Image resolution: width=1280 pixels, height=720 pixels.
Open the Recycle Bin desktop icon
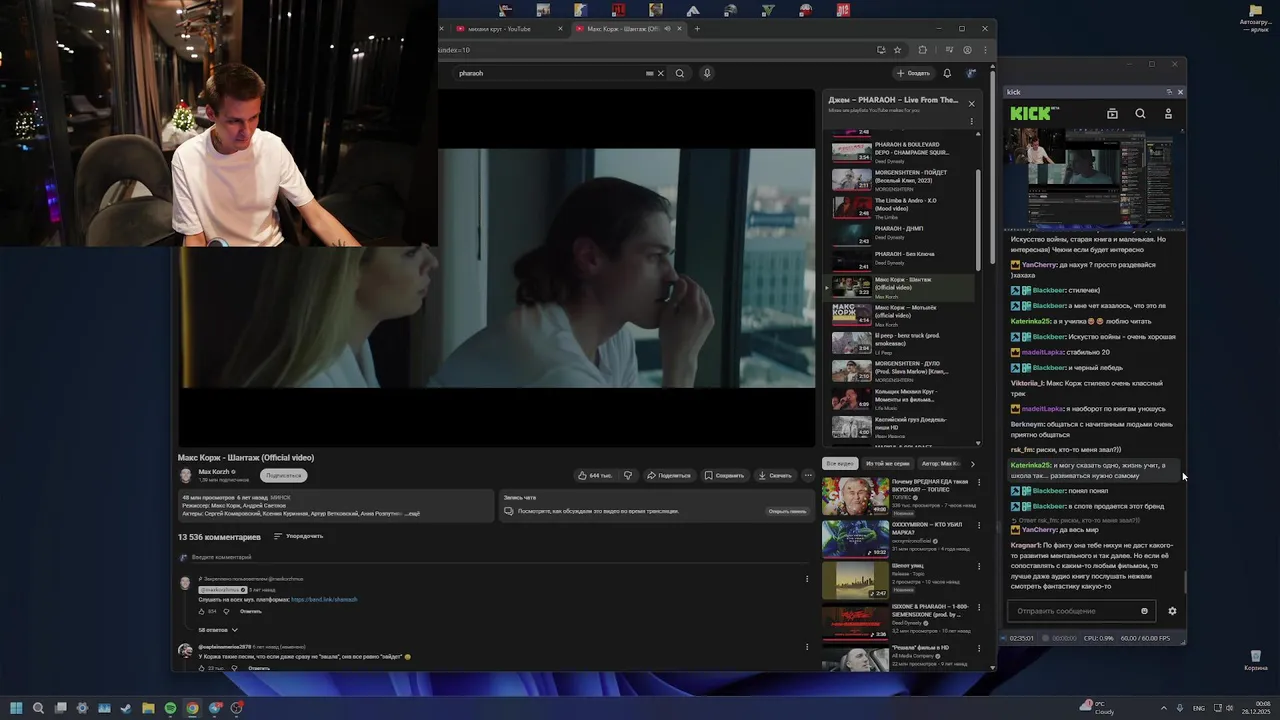pyautogui.click(x=1256, y=660)
